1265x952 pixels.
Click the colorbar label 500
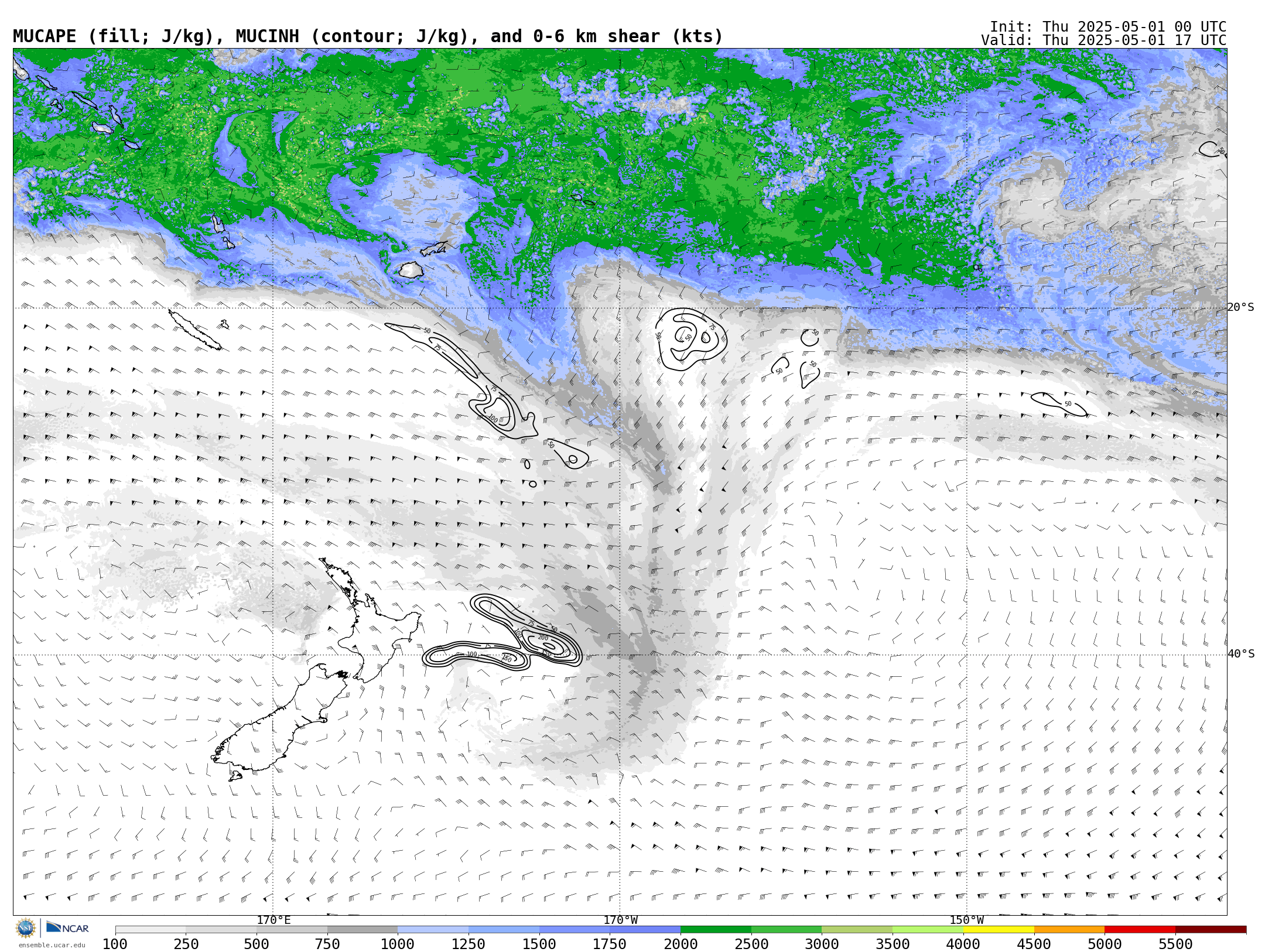coord(257,944)
